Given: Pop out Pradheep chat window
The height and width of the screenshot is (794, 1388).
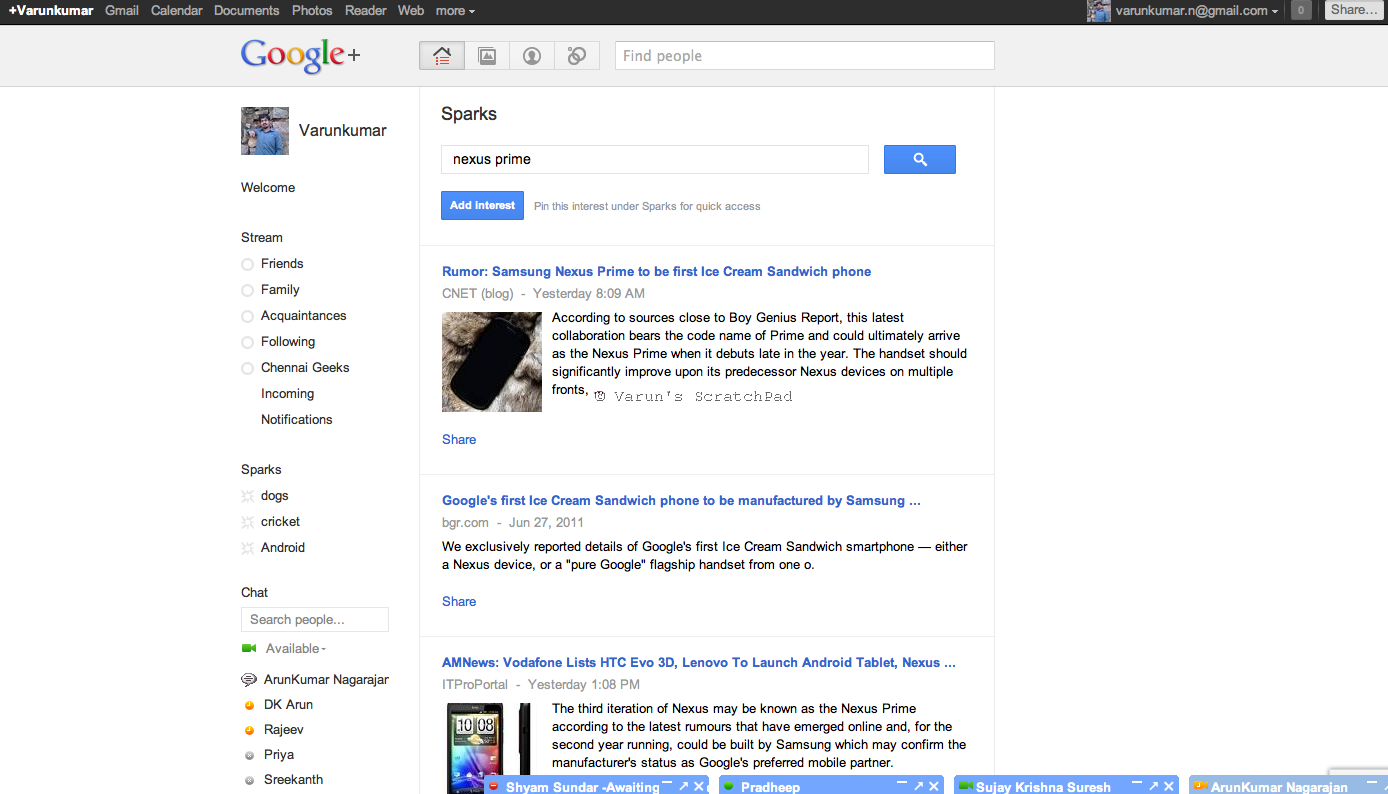Looking at the screenshot, I should (919, 787).
